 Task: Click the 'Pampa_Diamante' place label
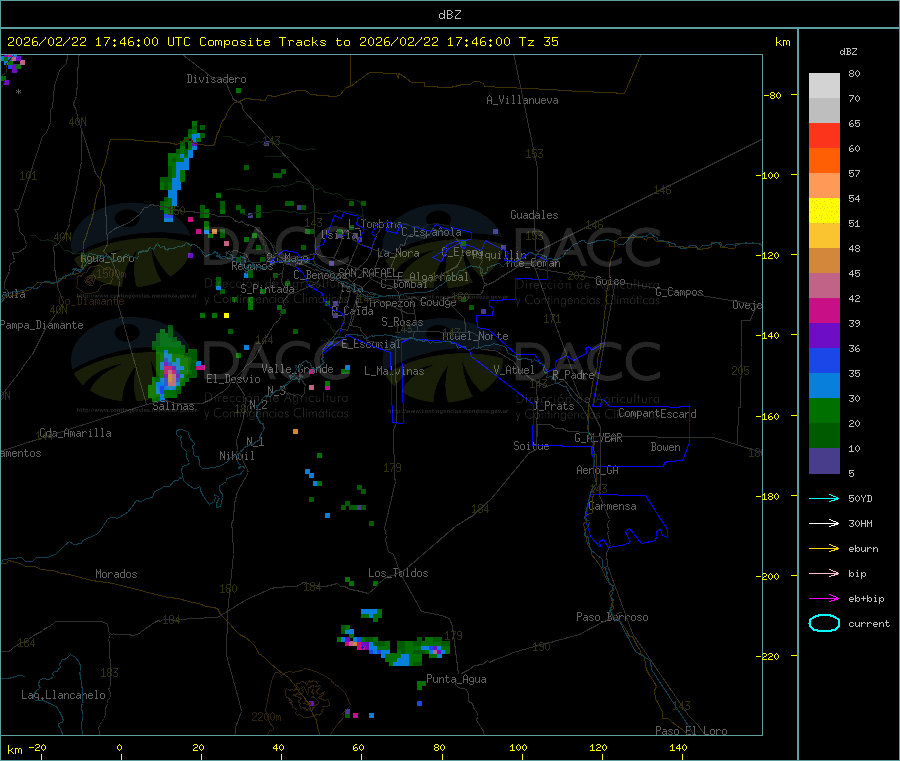42,325
